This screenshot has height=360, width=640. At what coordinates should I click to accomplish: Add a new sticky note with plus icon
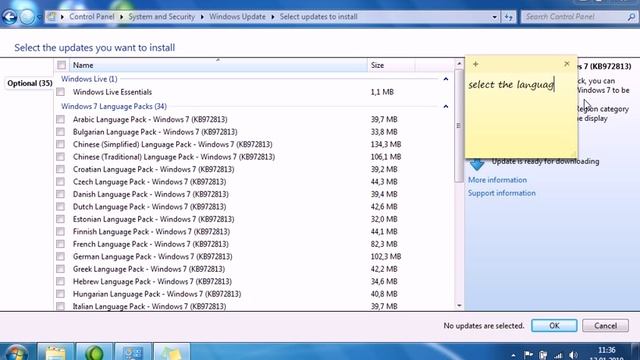point(476,64)
